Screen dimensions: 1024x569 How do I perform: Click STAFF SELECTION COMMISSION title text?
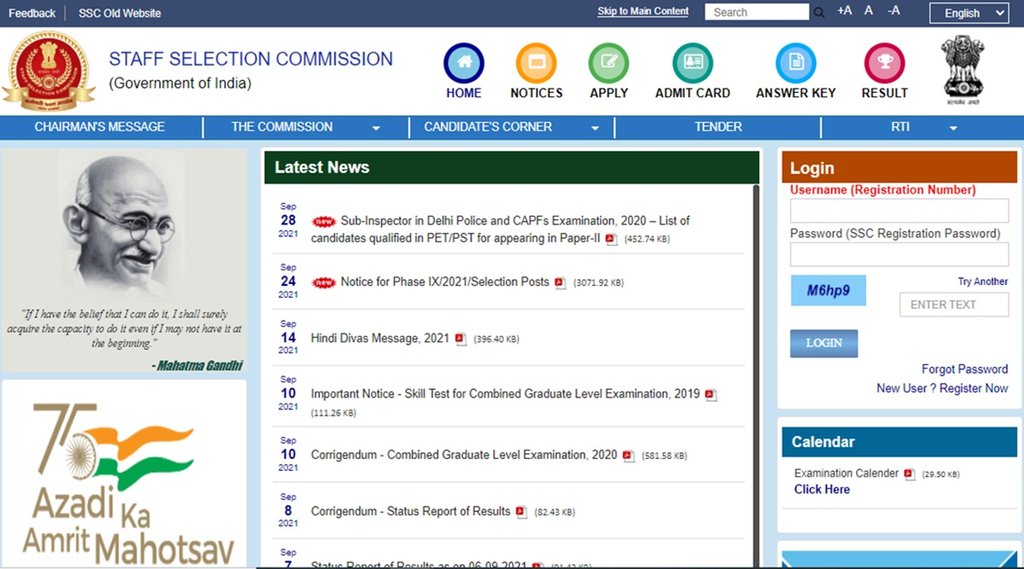pyautogui.click(x=251, y=59)
